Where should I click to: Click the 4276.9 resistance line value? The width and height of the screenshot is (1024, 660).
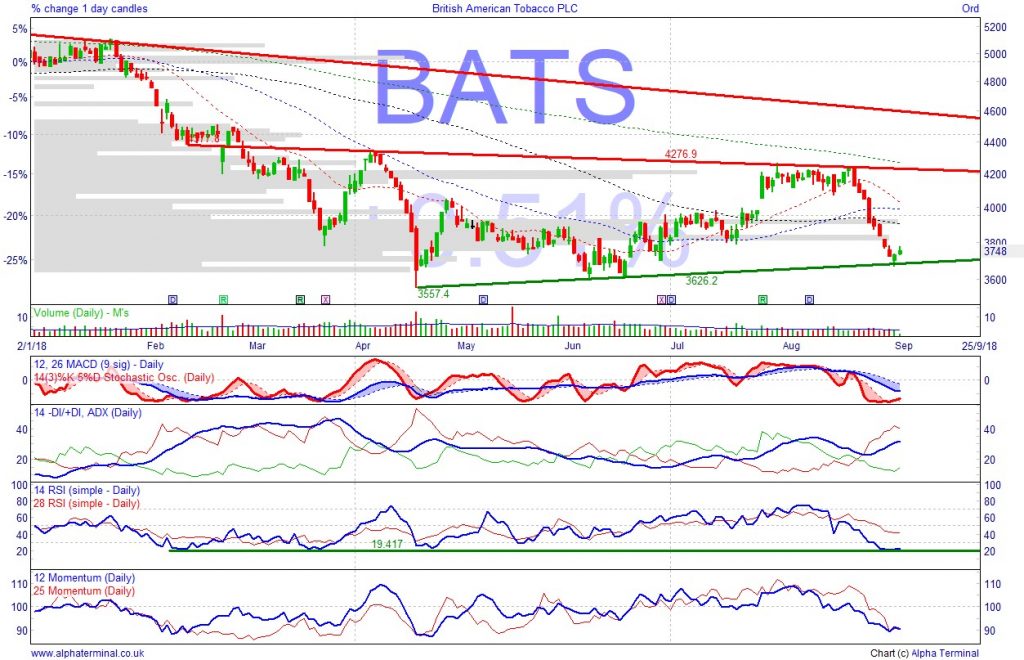click(x=680, y=154)
